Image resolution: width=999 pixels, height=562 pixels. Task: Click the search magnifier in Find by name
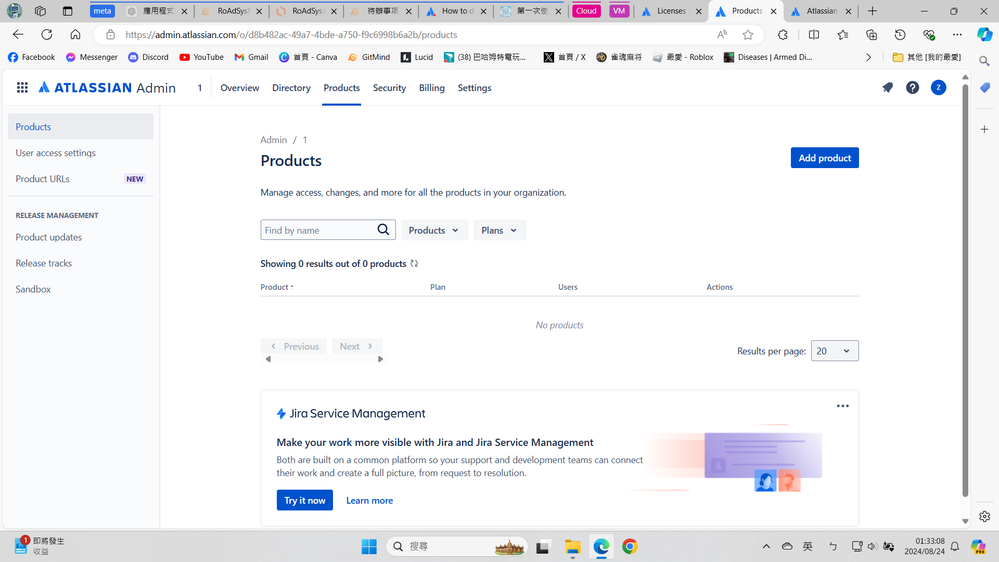383,230
